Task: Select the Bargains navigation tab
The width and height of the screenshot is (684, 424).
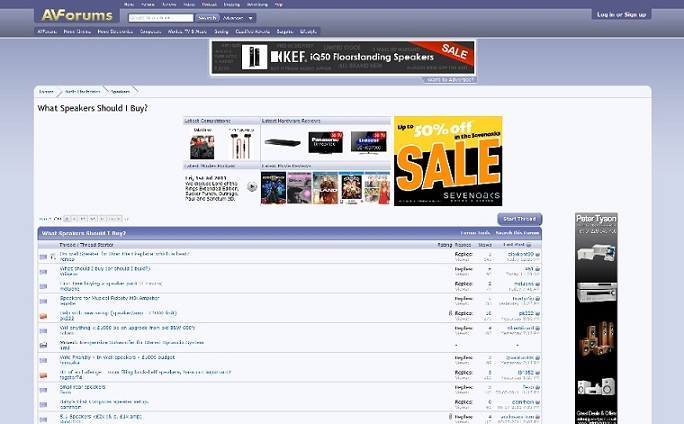Action: point(284,31)
